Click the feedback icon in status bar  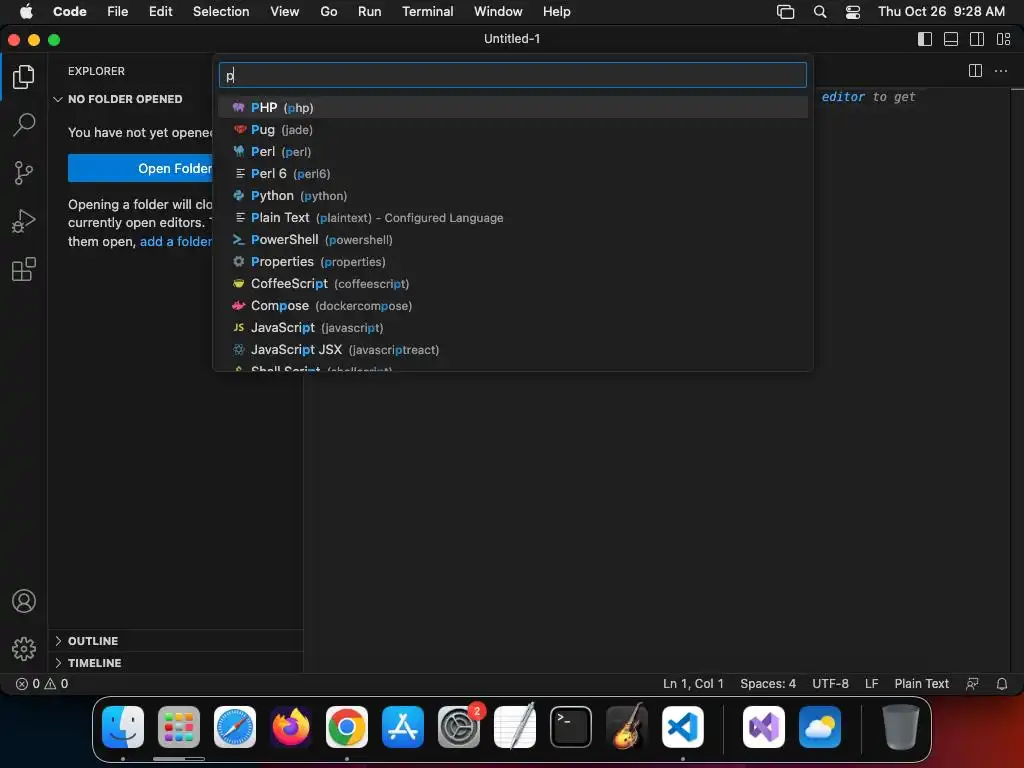click(x=972, y=684)
